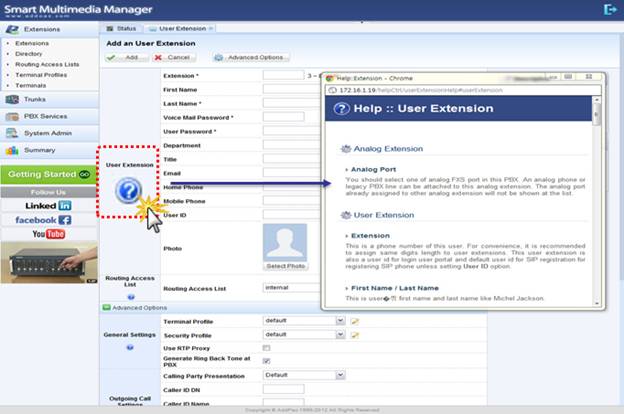
Task: Click the Select Photo button
Action: pyautogui.click(x=286, y=266)
